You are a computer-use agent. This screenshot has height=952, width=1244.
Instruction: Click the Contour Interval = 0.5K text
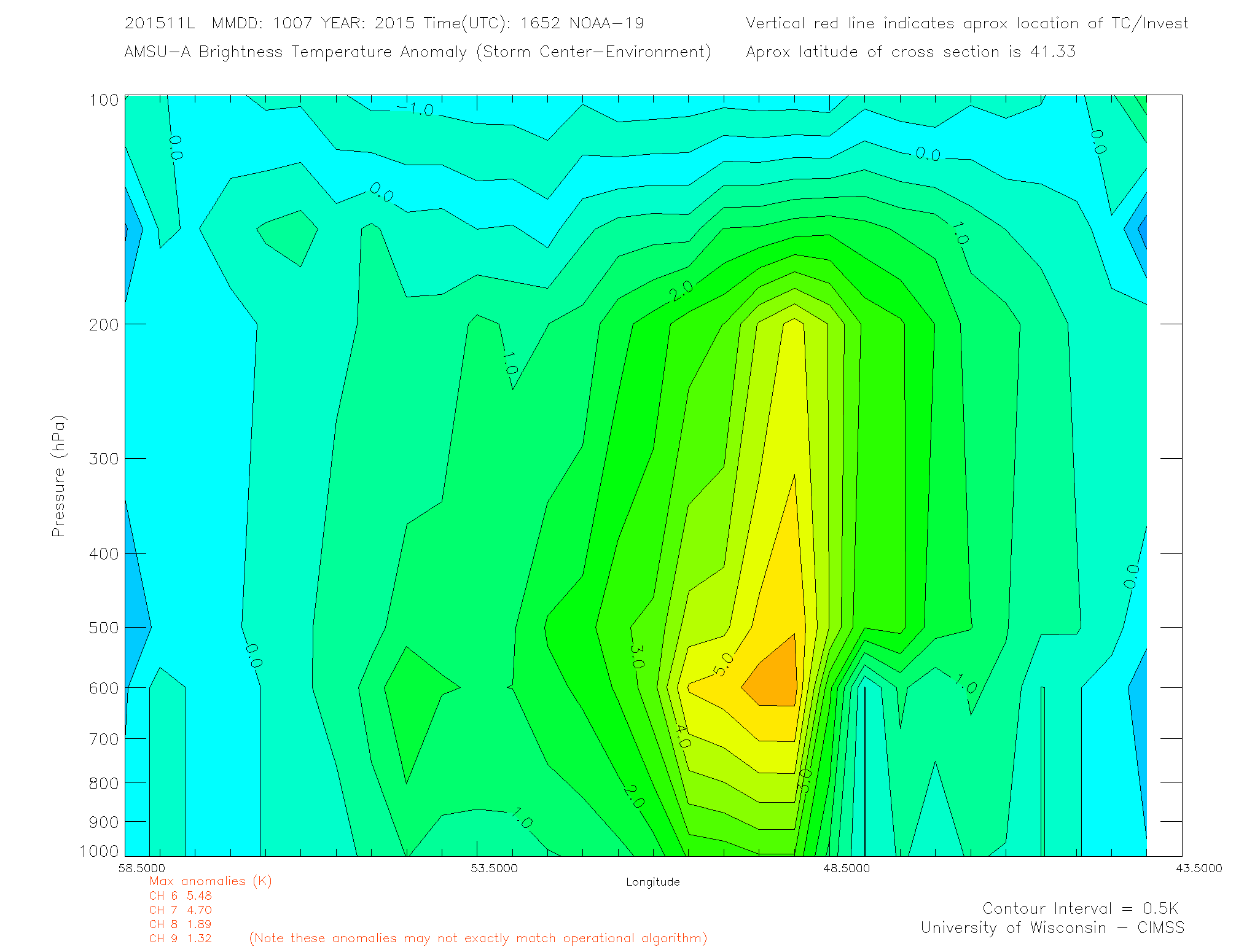tap(1080, 908)
